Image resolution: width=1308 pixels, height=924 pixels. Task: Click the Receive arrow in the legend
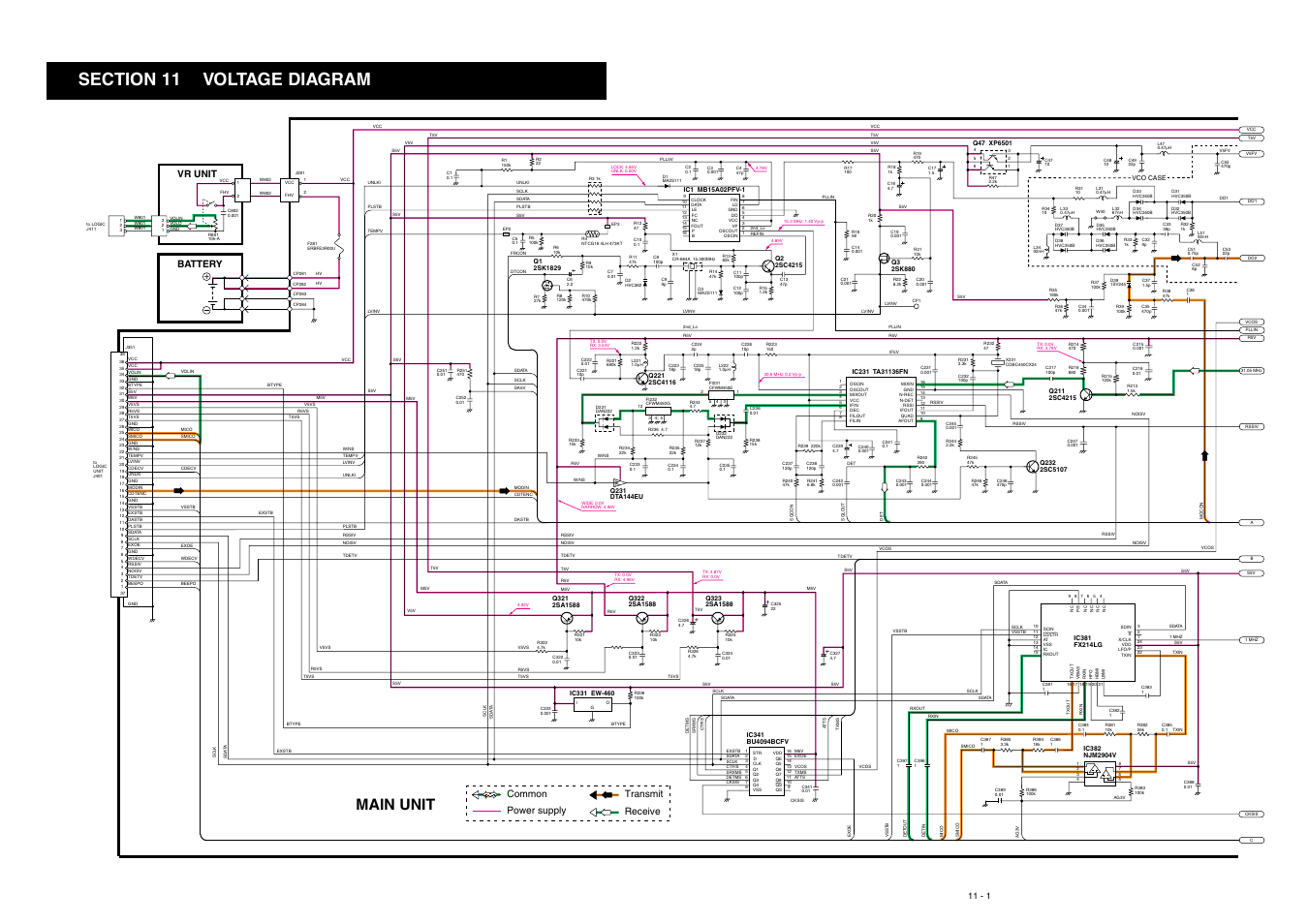point(604,812)
